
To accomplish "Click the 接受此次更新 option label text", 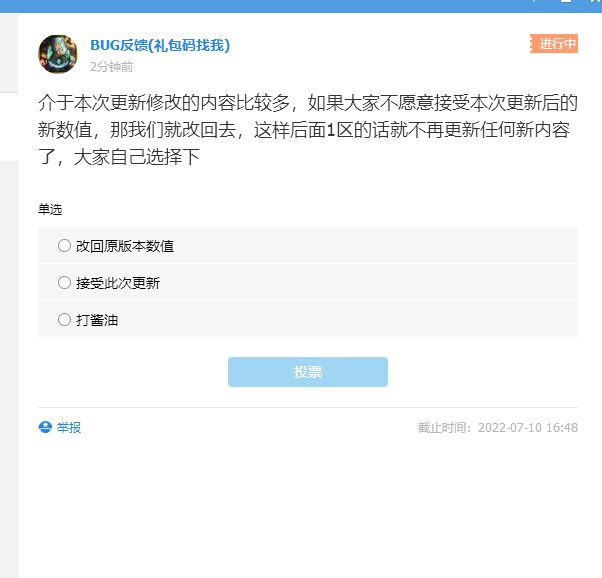I will pos(118,283).
